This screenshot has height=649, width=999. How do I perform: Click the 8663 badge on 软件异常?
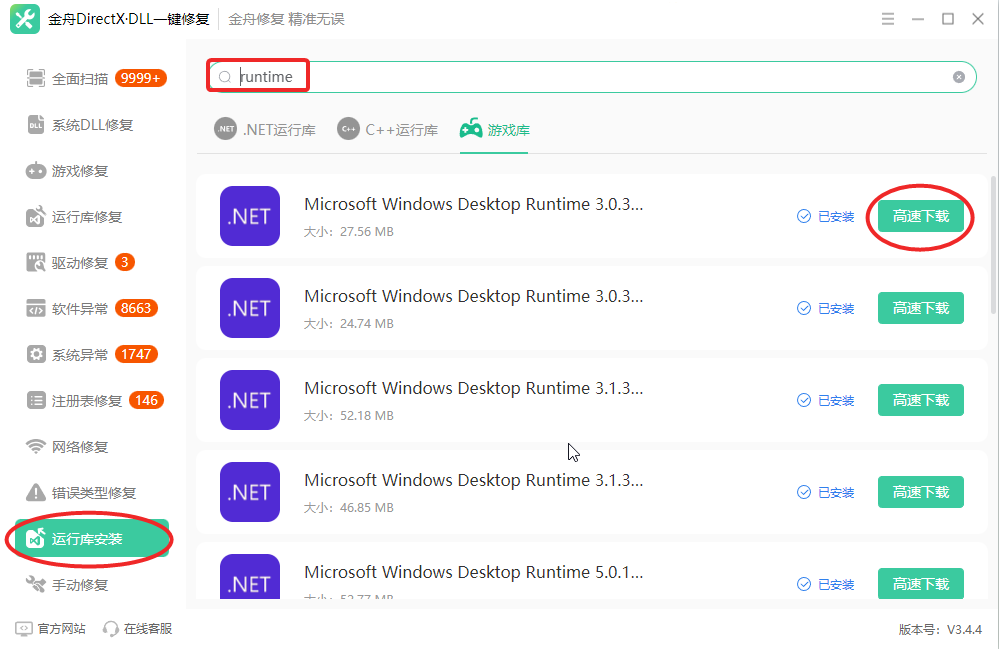coord(136,308)
